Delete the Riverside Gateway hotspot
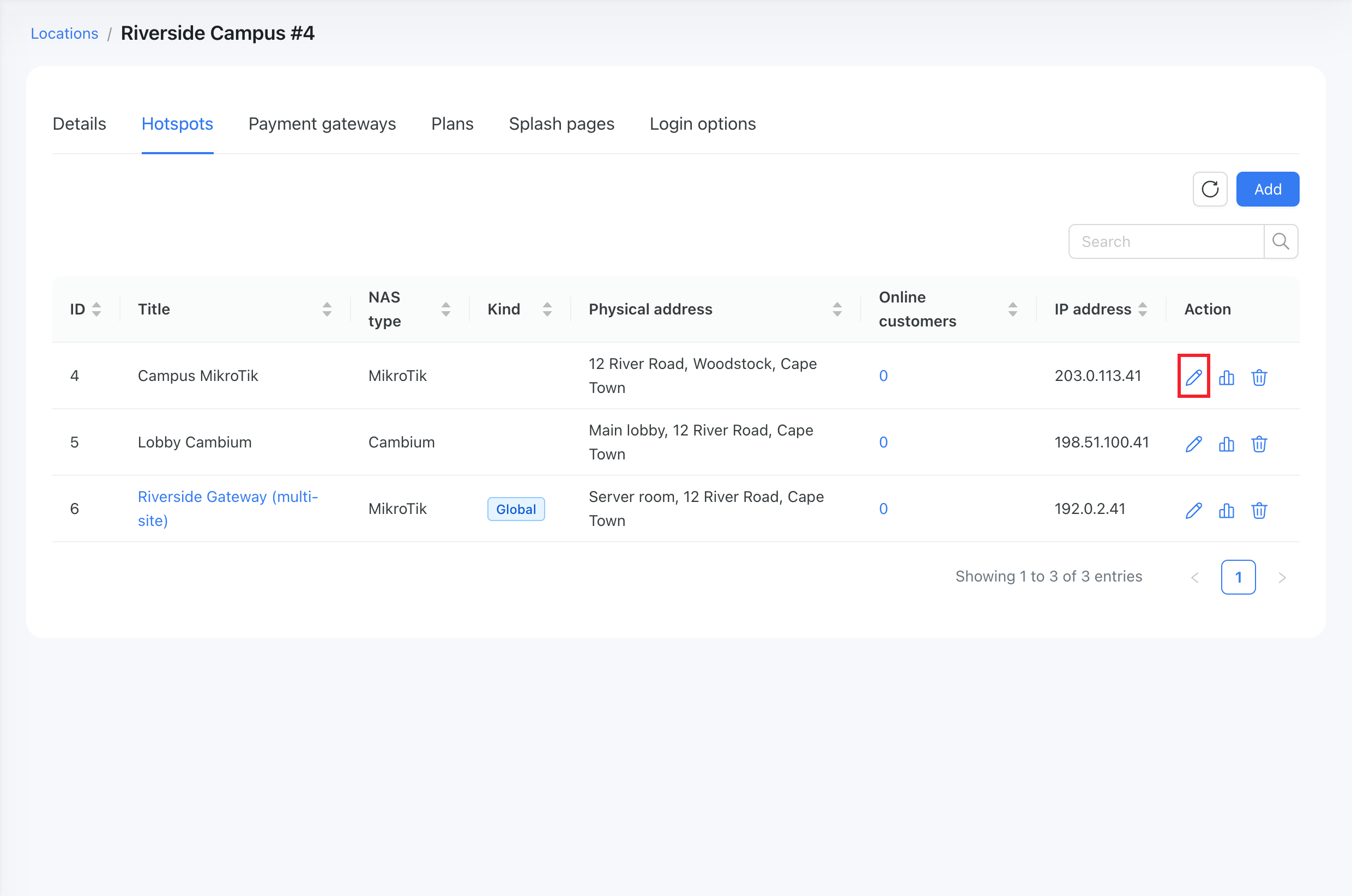This screenshot has width=1352, height=896. click(x=1259, y=510)
